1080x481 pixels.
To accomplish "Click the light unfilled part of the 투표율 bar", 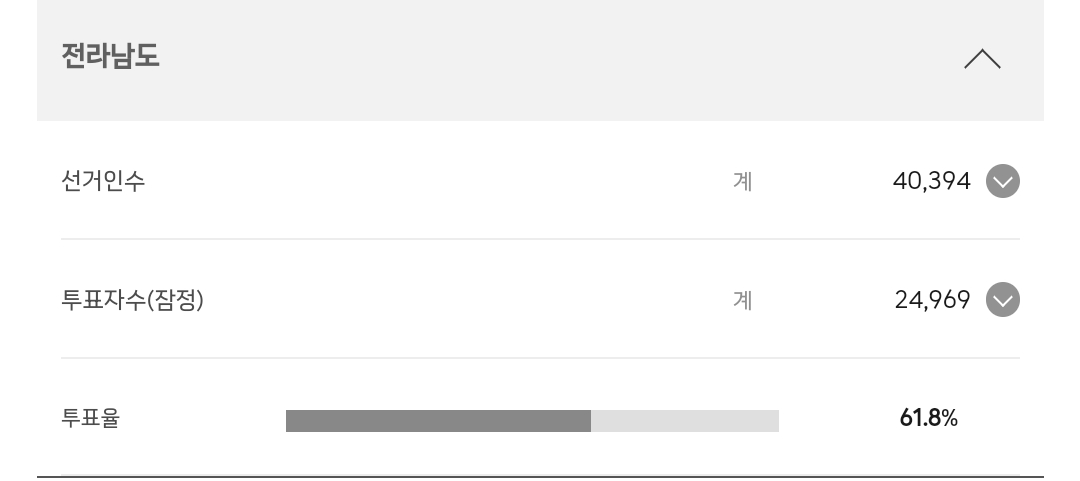I will [685, 421].
